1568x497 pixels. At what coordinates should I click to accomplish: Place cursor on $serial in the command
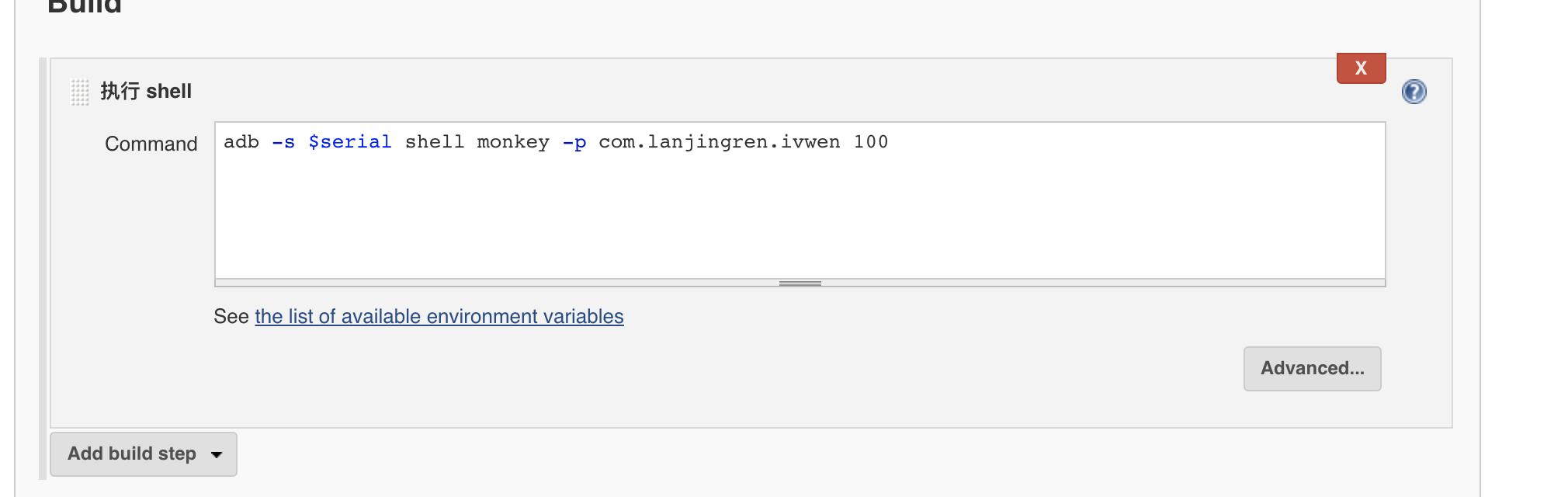tap(349, 142)
